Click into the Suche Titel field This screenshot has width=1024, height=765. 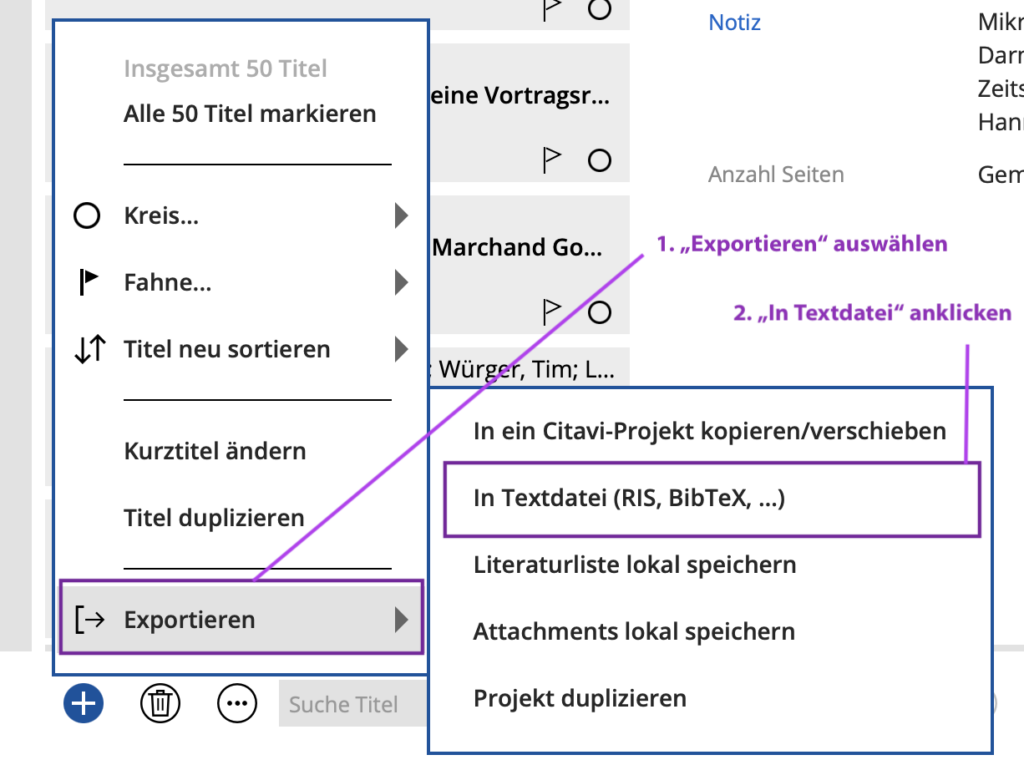point(353,704)
